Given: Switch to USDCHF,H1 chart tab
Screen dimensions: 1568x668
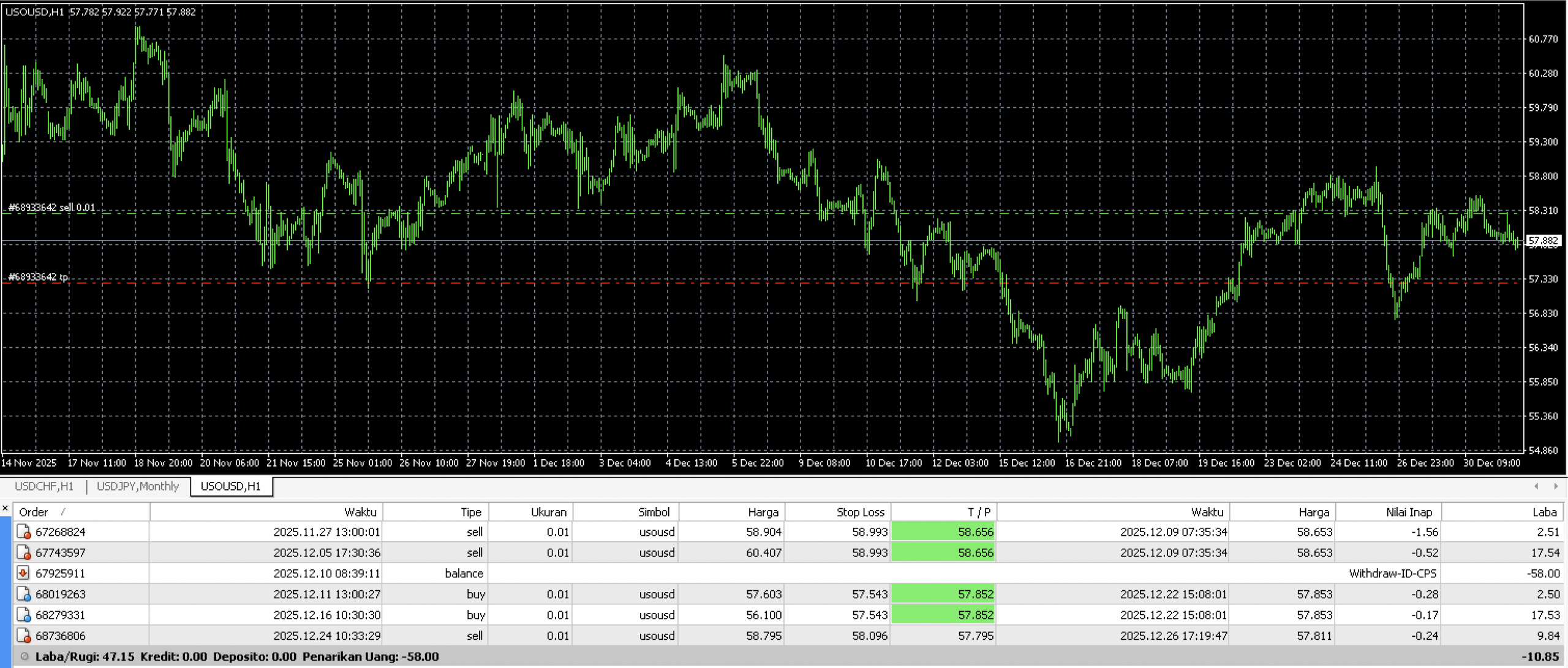Looking at the screenshot, I should pos(43,486).
